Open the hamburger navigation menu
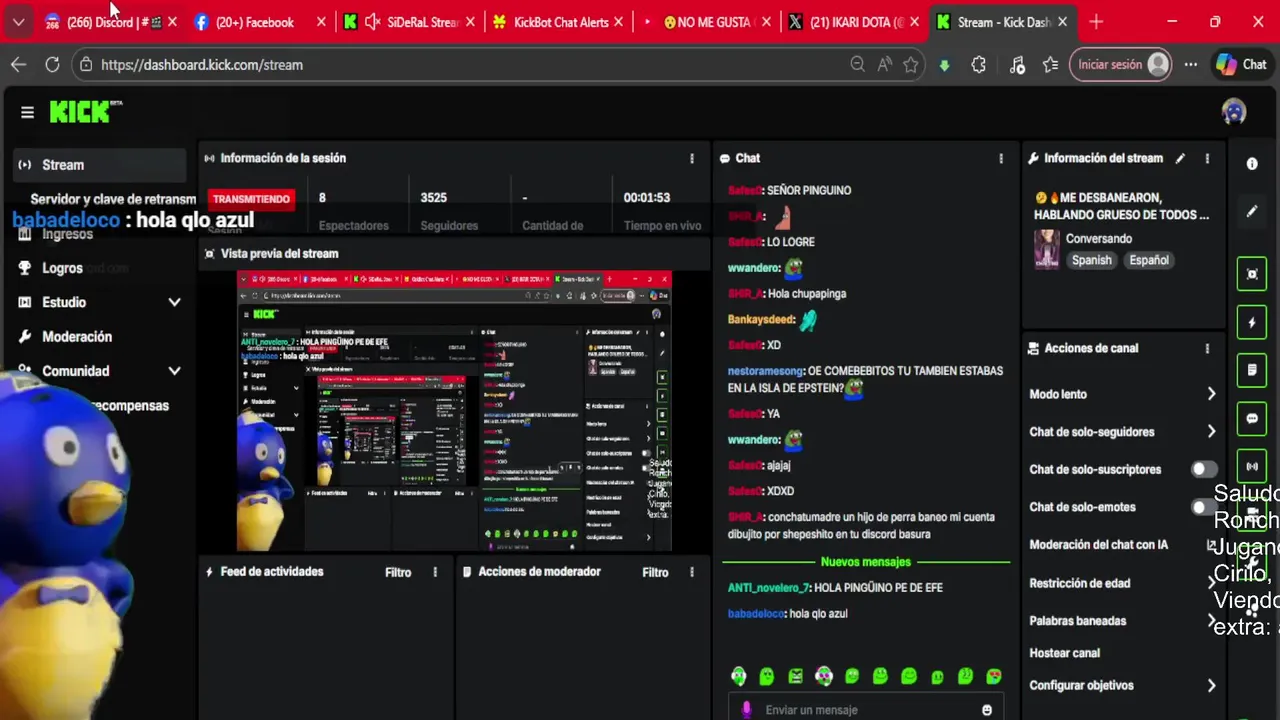1280x720 pixels. (x=27, y=112)
